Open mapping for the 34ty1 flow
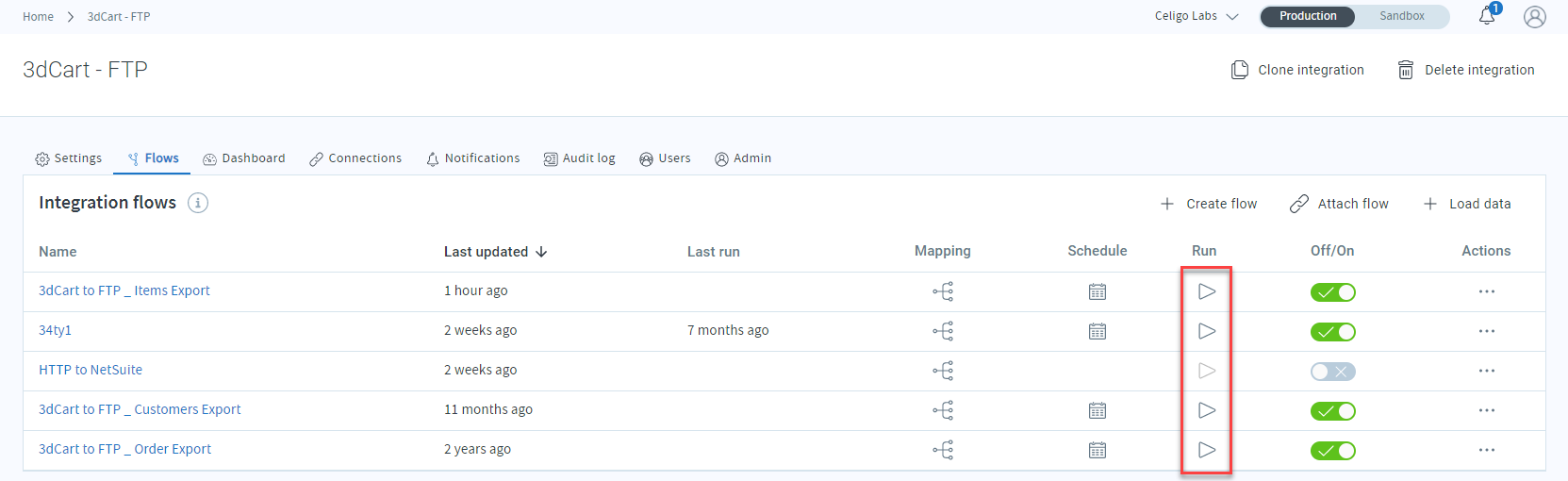Image resolution: width=1568 pixels, height=481 pixels. coord(943,331)
